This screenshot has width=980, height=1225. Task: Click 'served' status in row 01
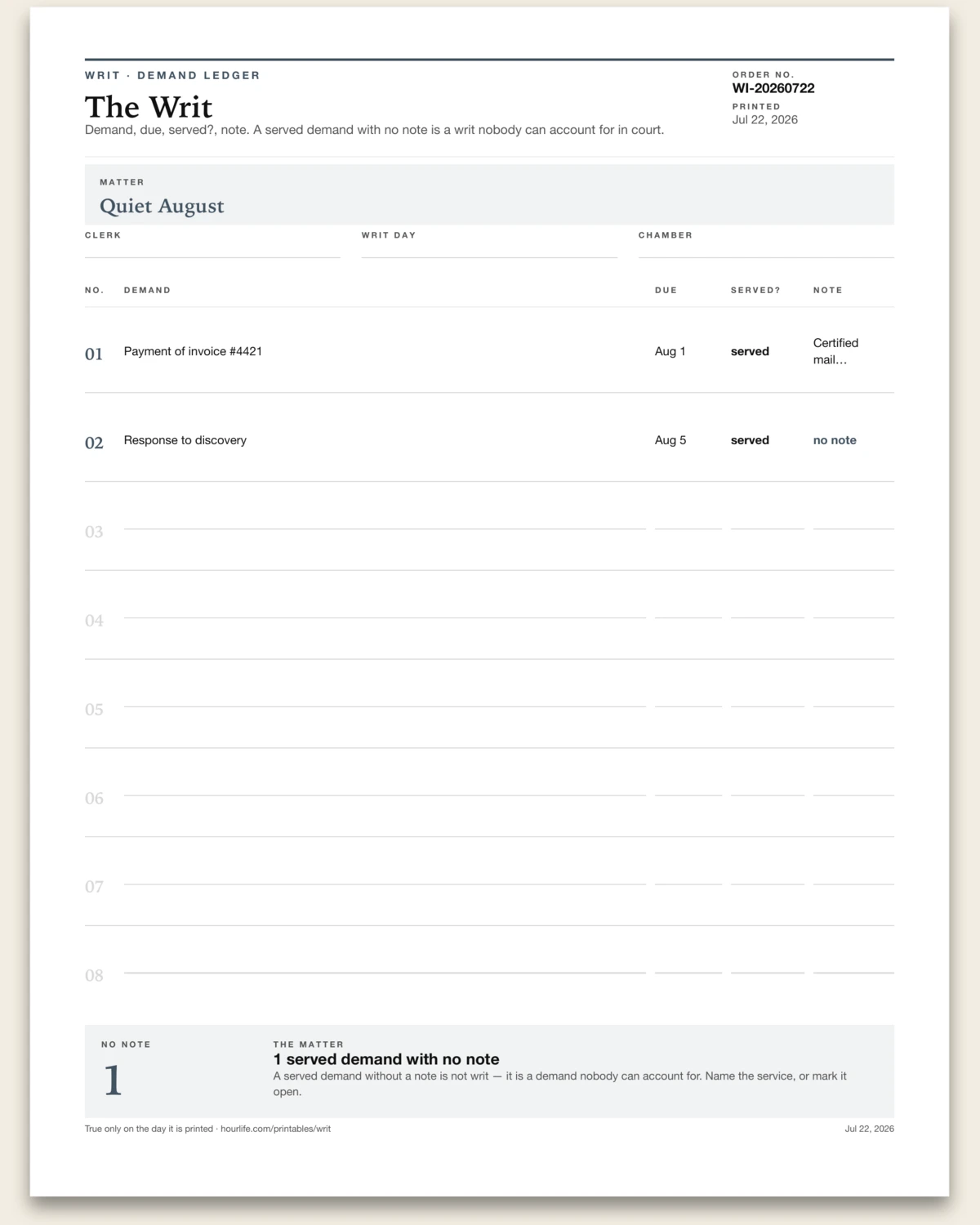point(750,351)
